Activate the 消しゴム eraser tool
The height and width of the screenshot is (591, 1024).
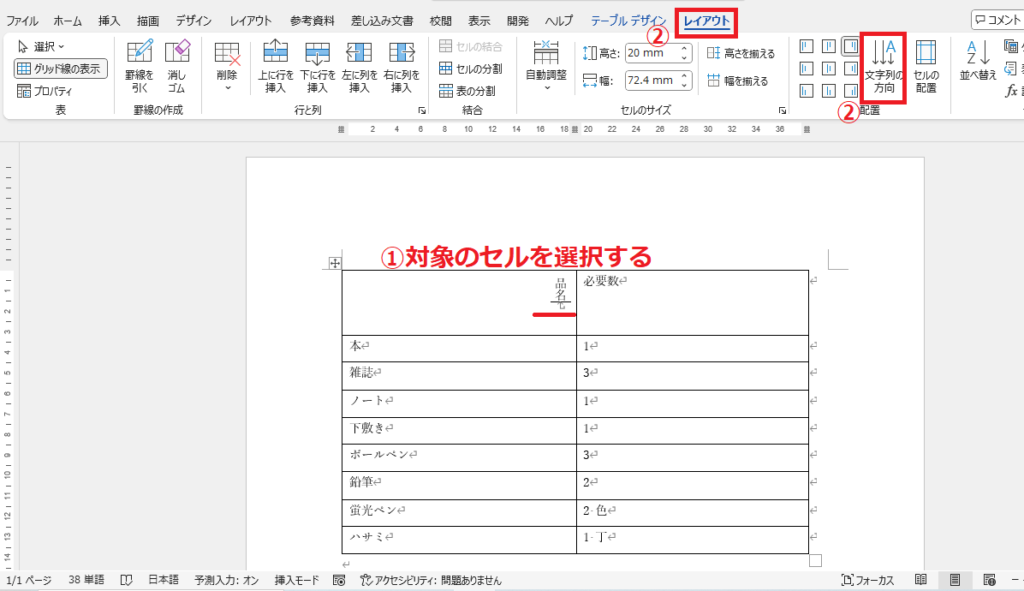point(177,67)
